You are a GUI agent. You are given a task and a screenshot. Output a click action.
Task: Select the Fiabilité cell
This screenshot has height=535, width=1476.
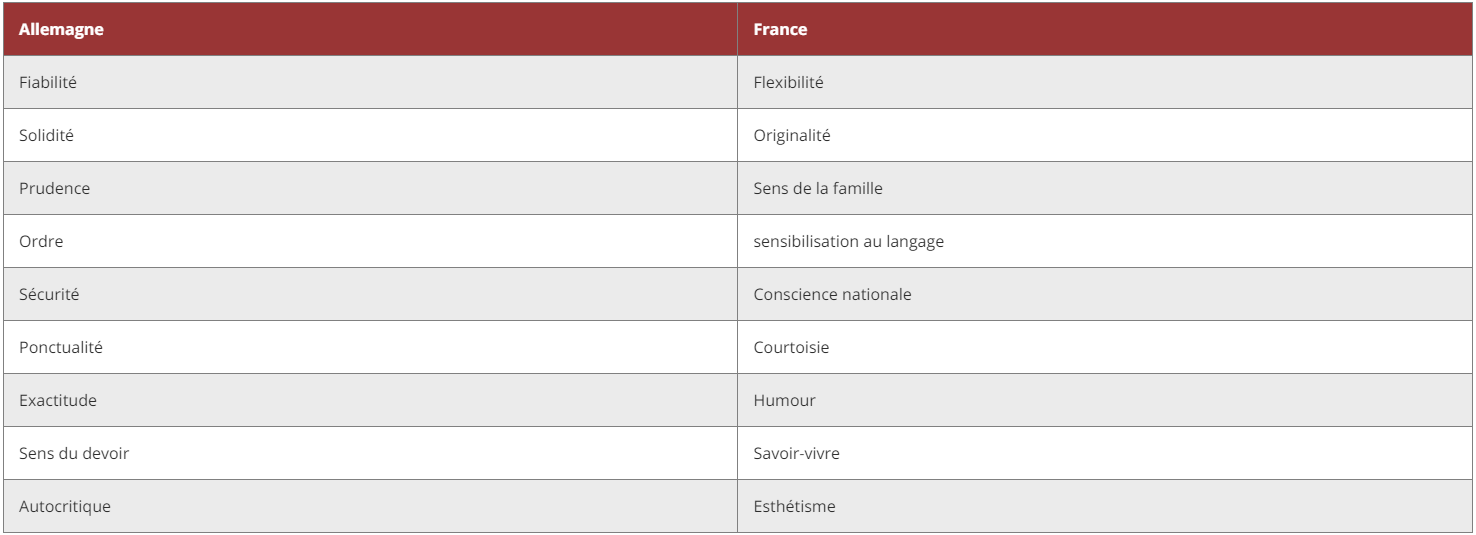pos(370,82)
